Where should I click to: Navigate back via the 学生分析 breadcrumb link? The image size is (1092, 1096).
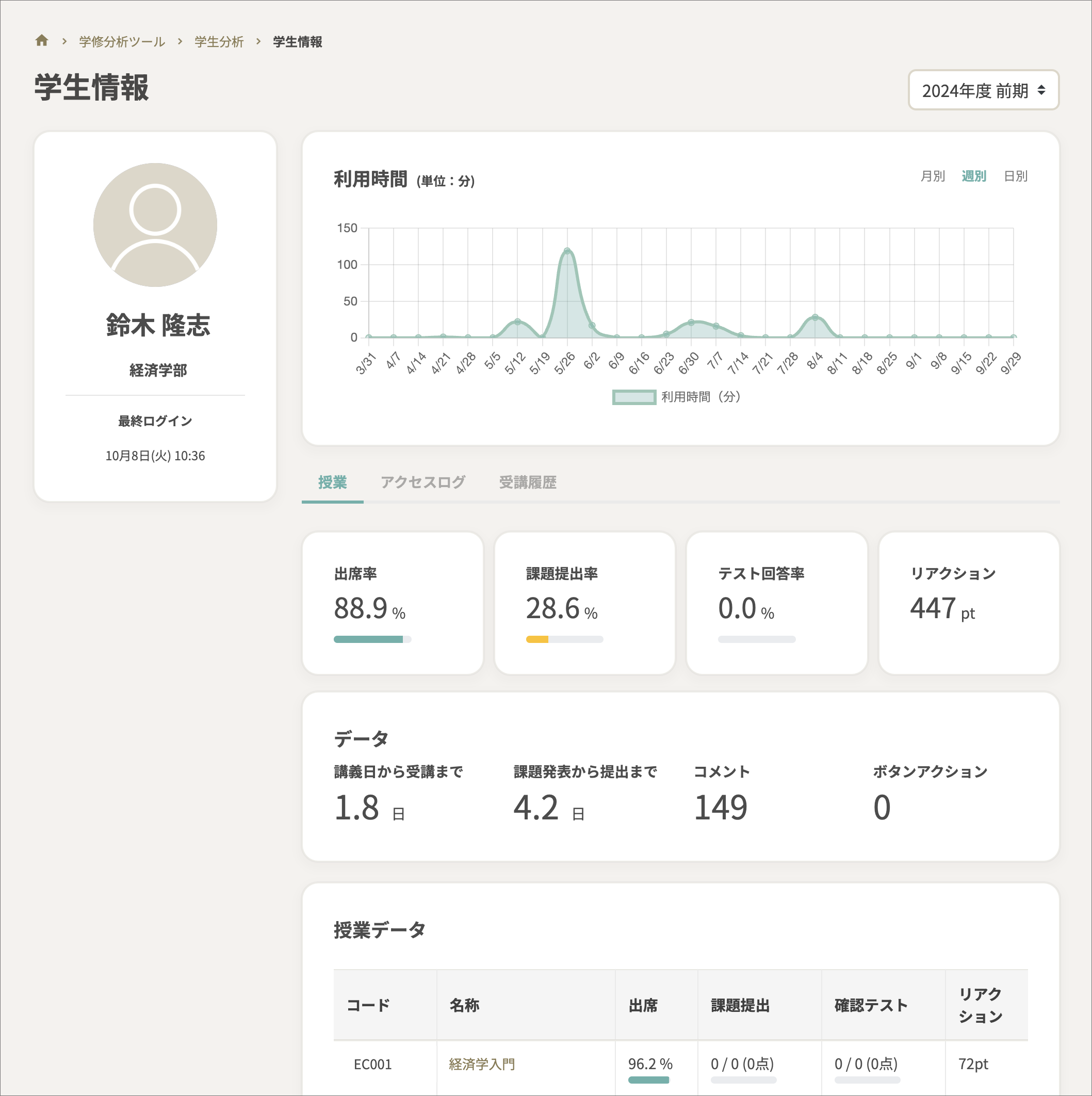[x=218, y=41]
